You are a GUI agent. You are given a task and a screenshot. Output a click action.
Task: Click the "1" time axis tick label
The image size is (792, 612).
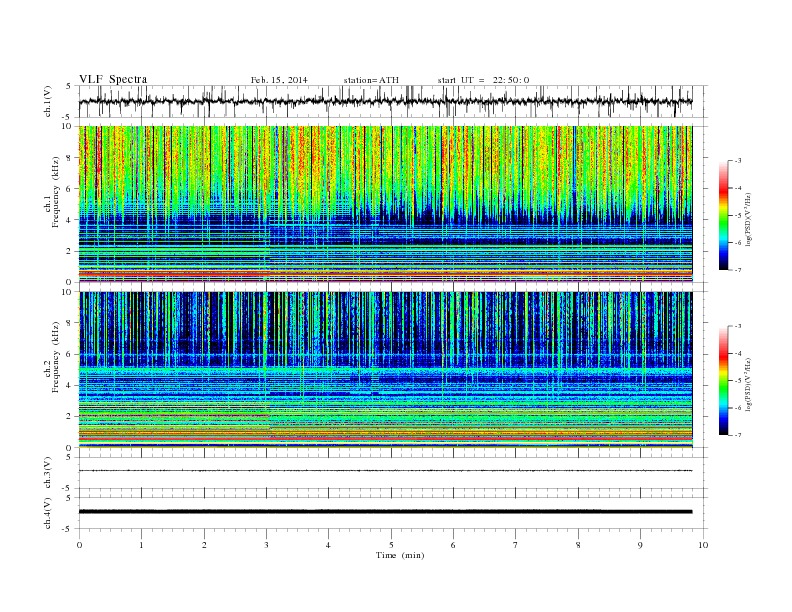pyautogui.click(x=141, y=545)
